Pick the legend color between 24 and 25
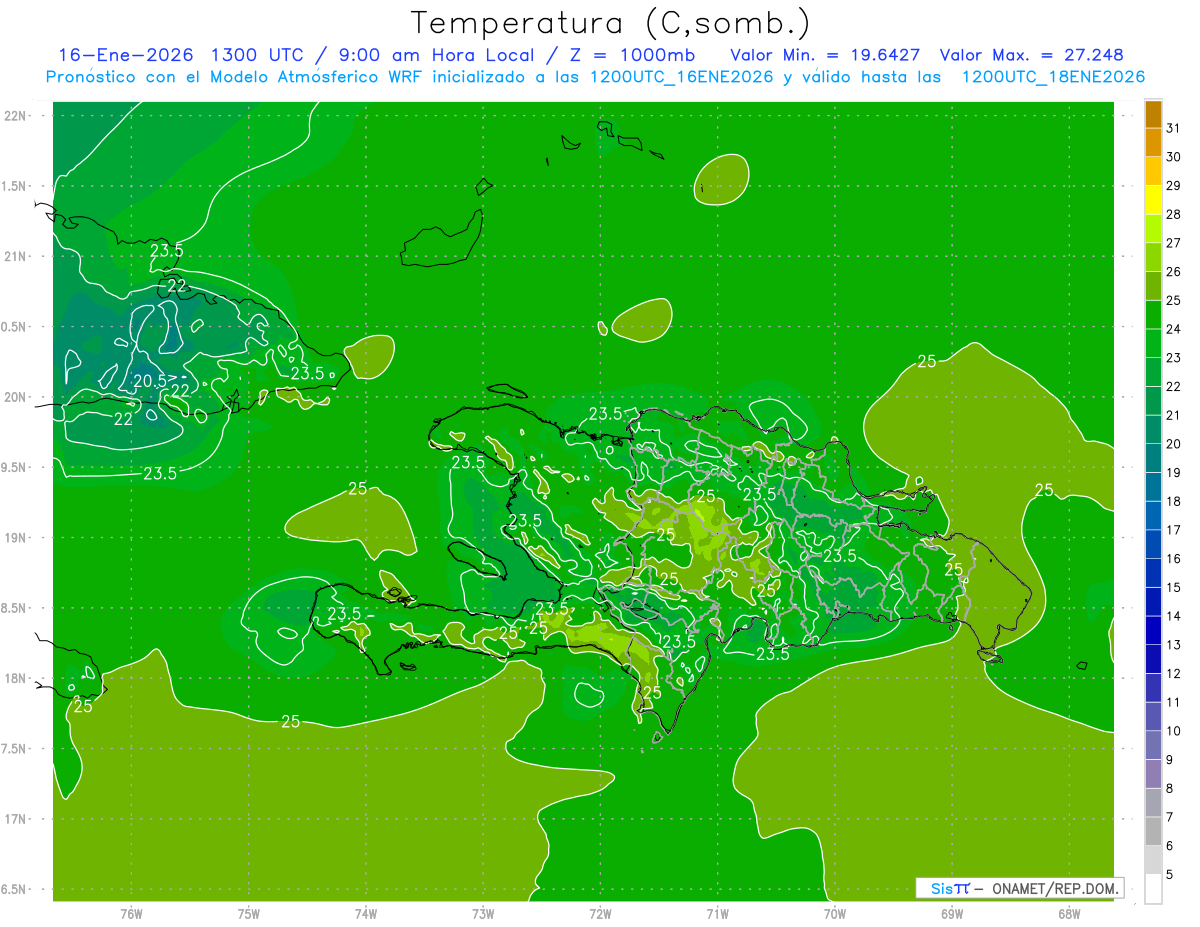Image resolution: width=1200 pixels, height=927 pixels. click(1154, 315)
